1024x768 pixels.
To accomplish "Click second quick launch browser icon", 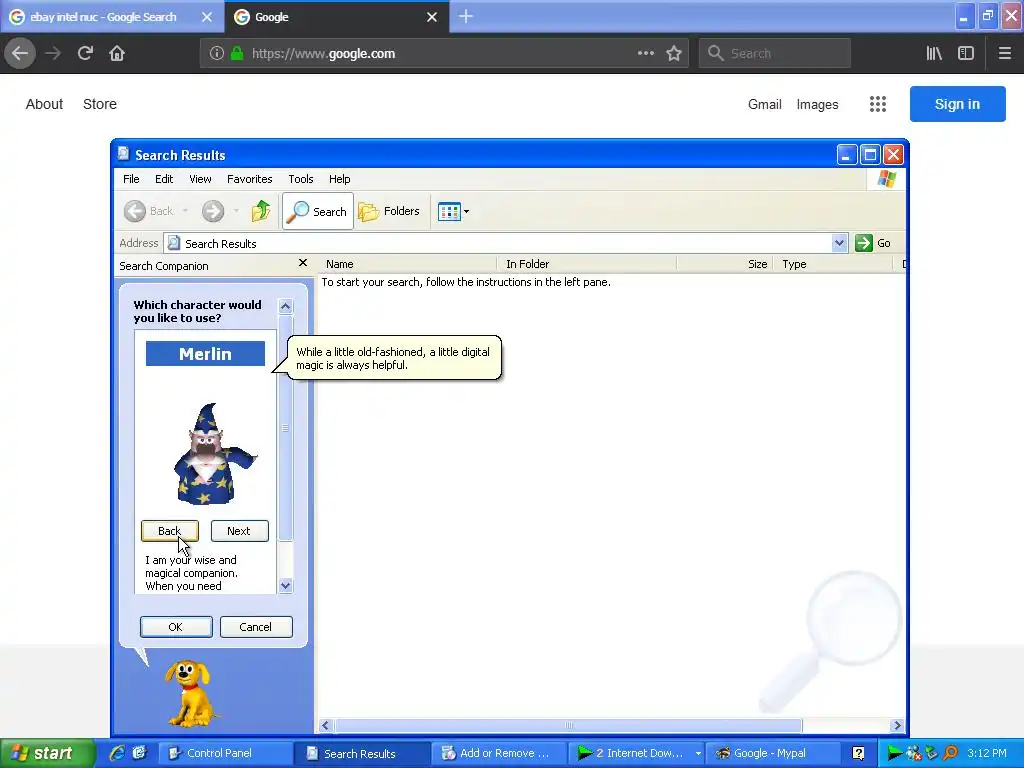I will (139, 753).
